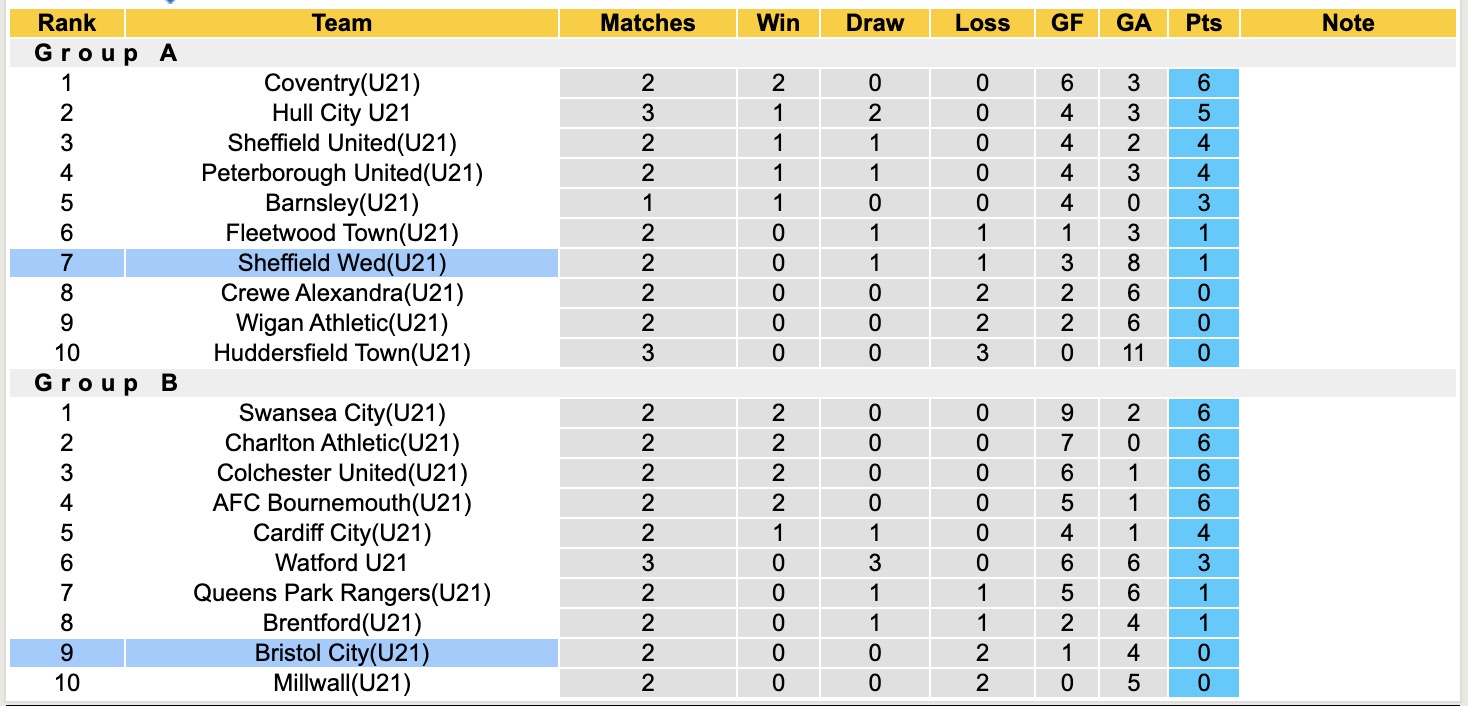
Task: Click Watford U21 draw count cell
Action: [874, 563]
